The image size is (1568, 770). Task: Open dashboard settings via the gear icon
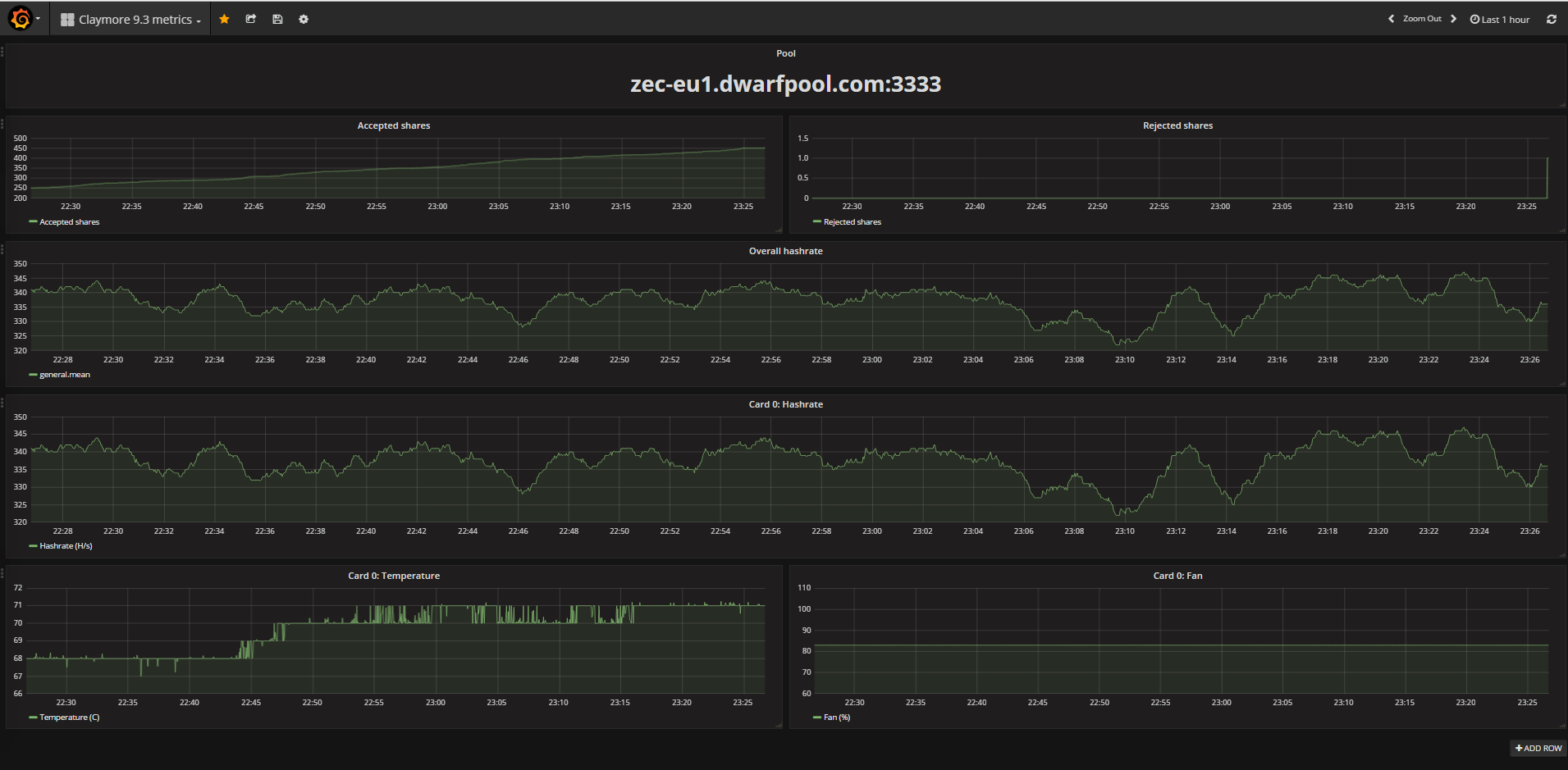(x=304, y=19)
